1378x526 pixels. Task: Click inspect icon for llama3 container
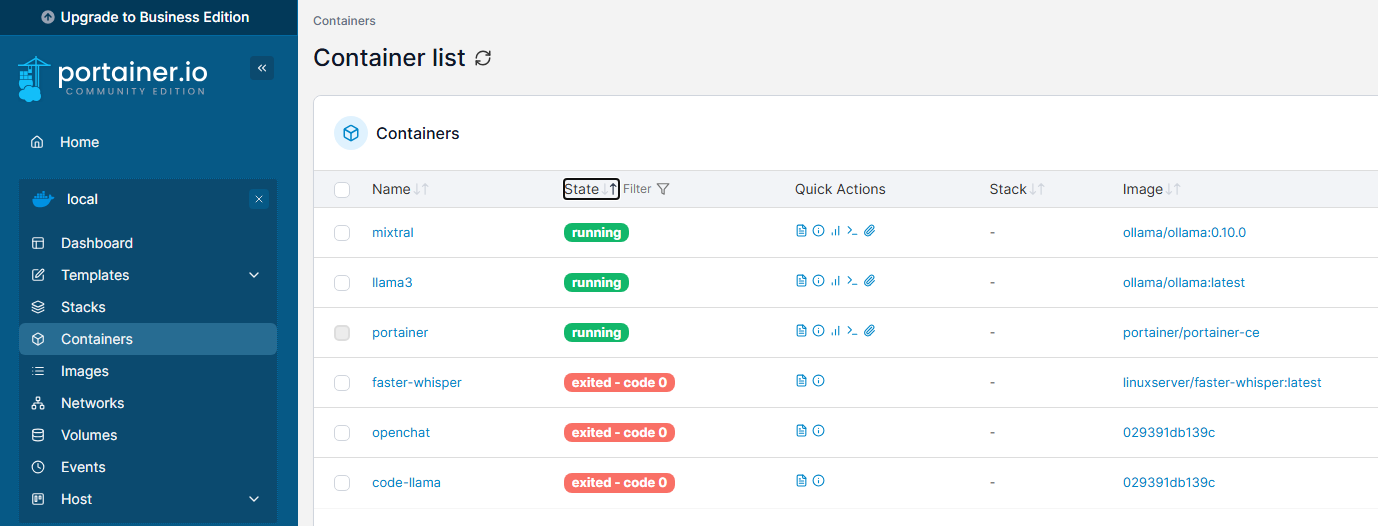818,281
